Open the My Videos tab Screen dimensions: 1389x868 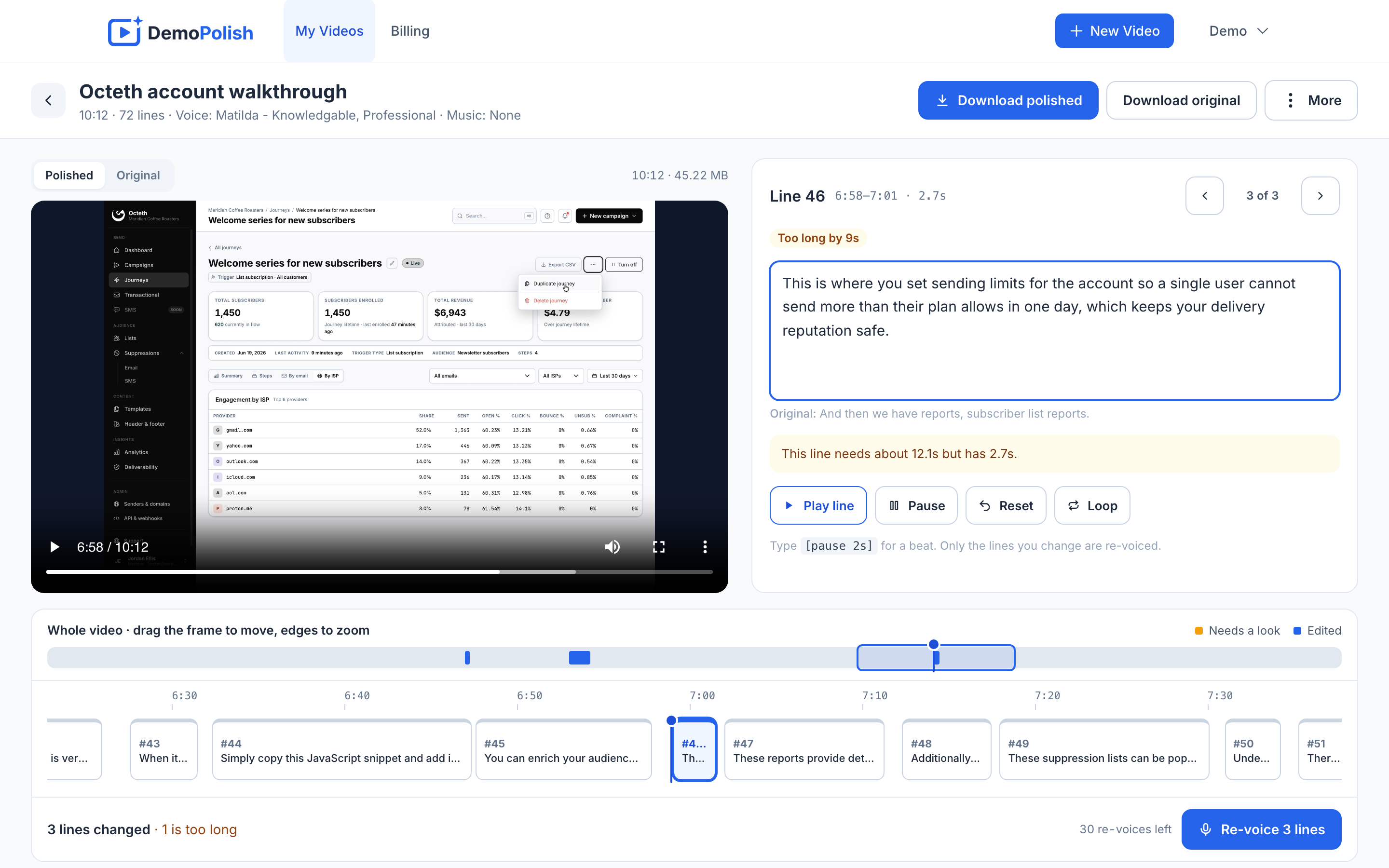click(x=329, y=31)
